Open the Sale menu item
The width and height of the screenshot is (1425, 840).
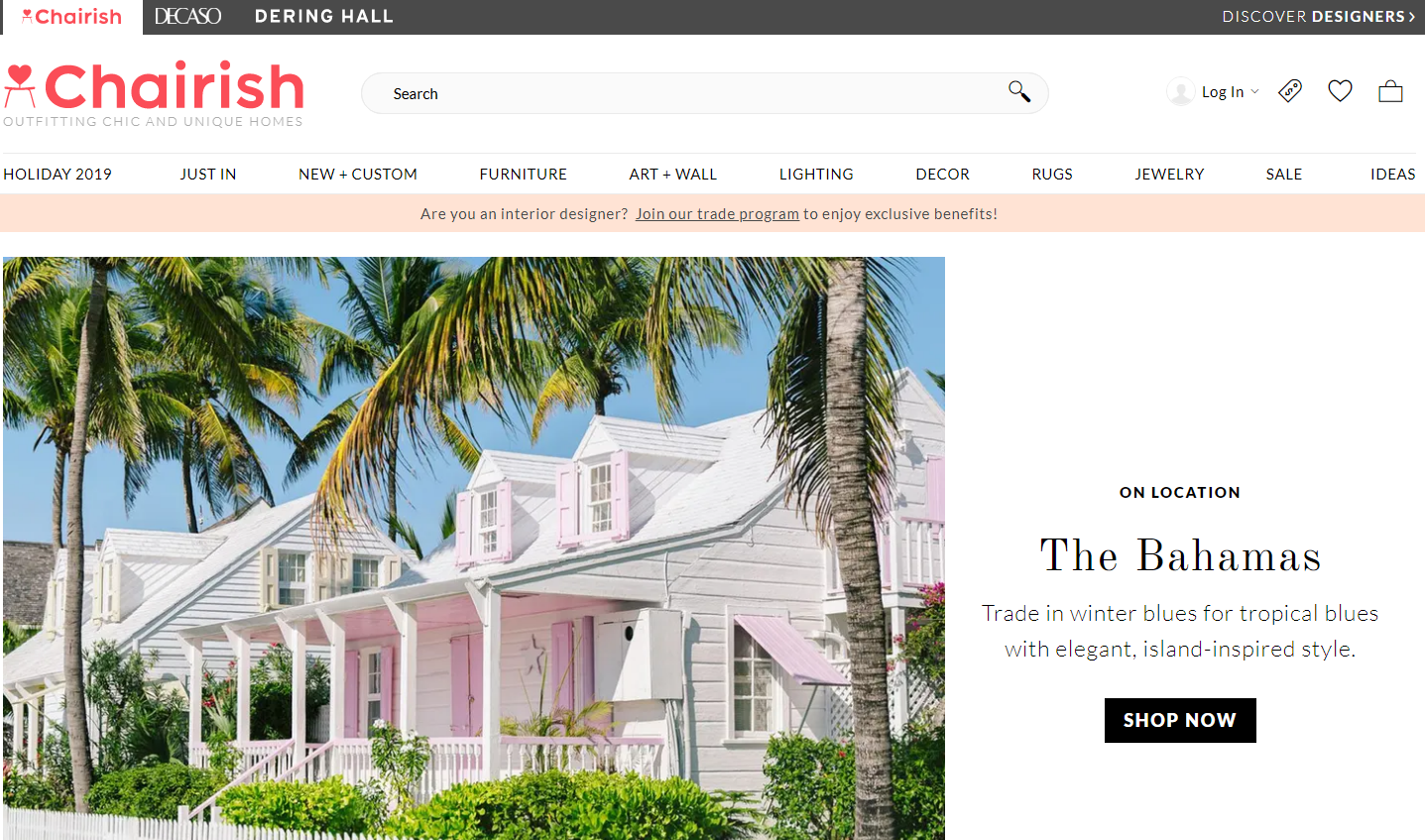[1284, 174]
